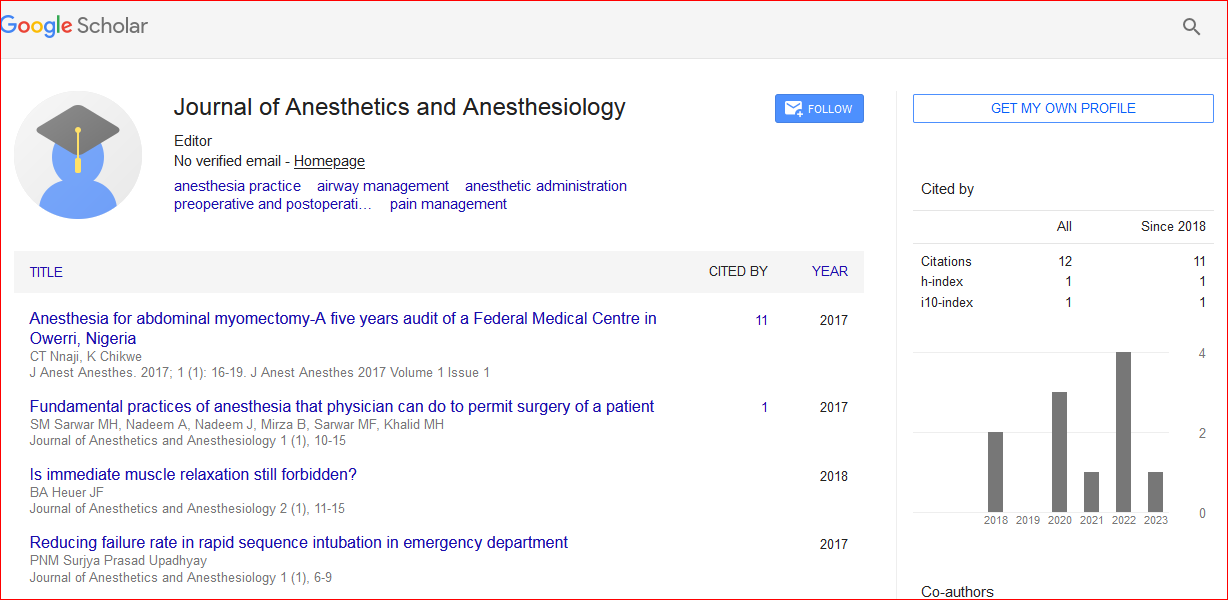Select the anesthesia practice tag

tap(237, 186)
